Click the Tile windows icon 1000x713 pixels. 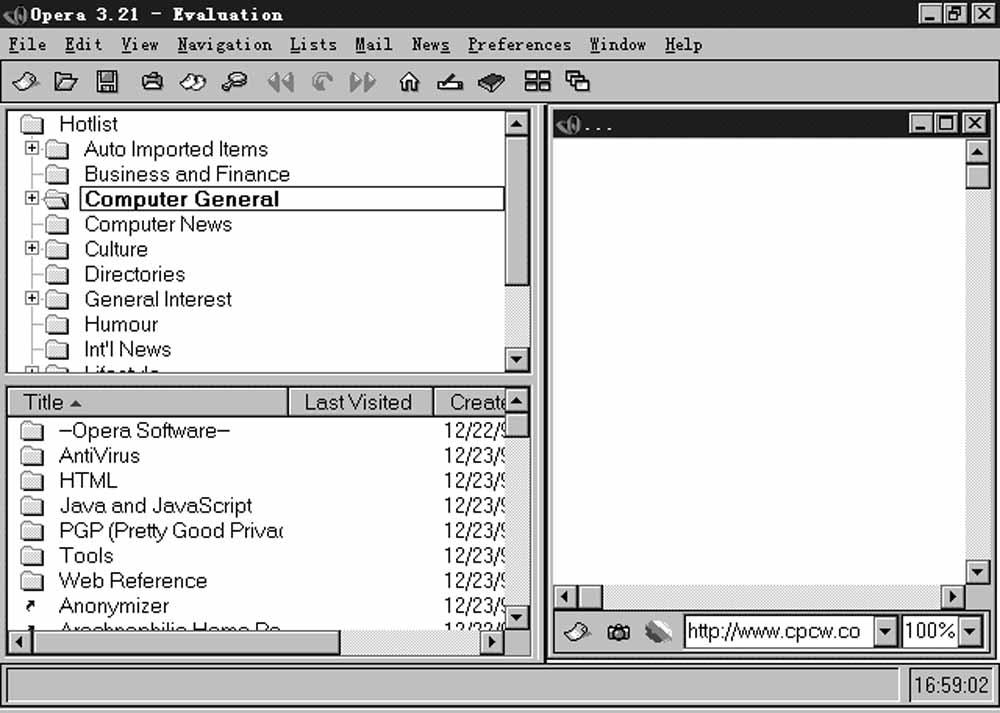(537, 81)
